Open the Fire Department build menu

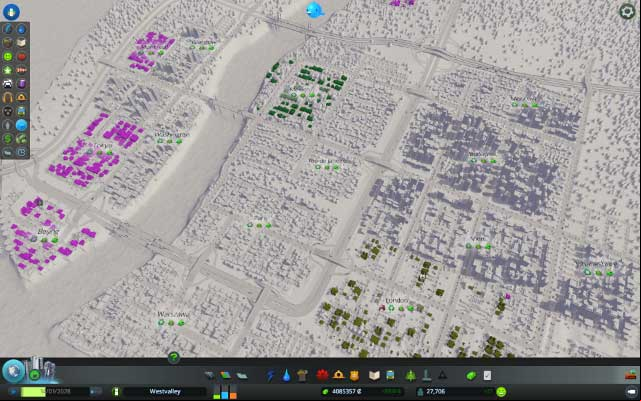(x=338, y=375)
